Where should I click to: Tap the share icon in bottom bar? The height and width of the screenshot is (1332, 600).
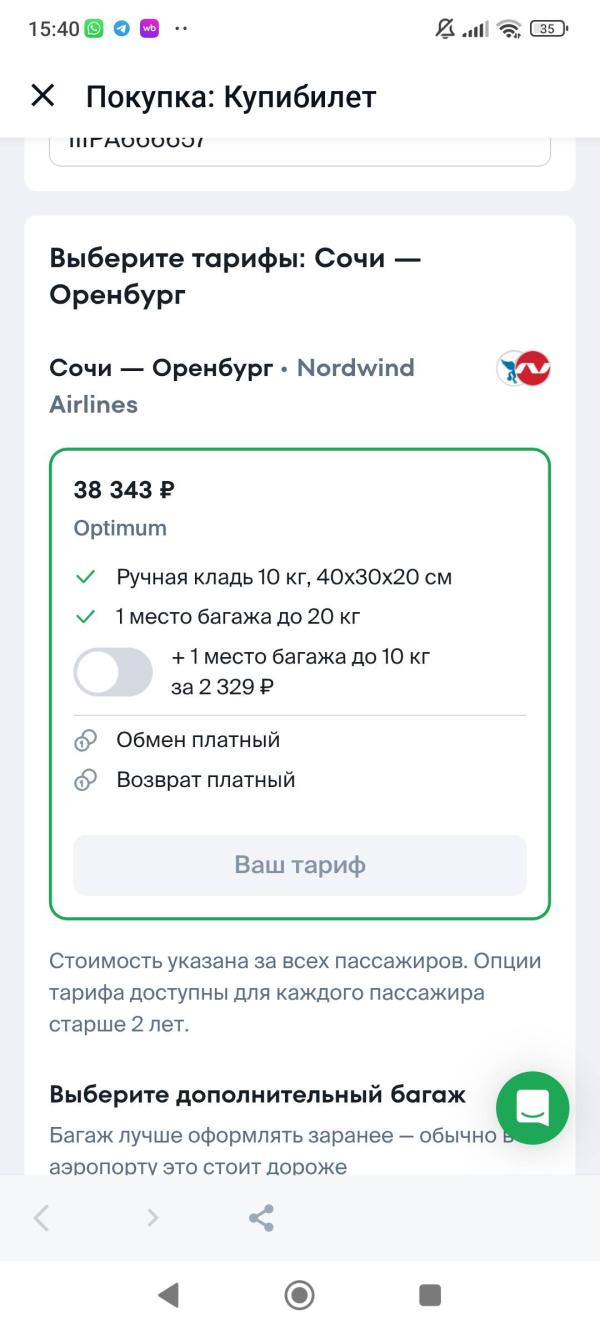point(261,1218)
